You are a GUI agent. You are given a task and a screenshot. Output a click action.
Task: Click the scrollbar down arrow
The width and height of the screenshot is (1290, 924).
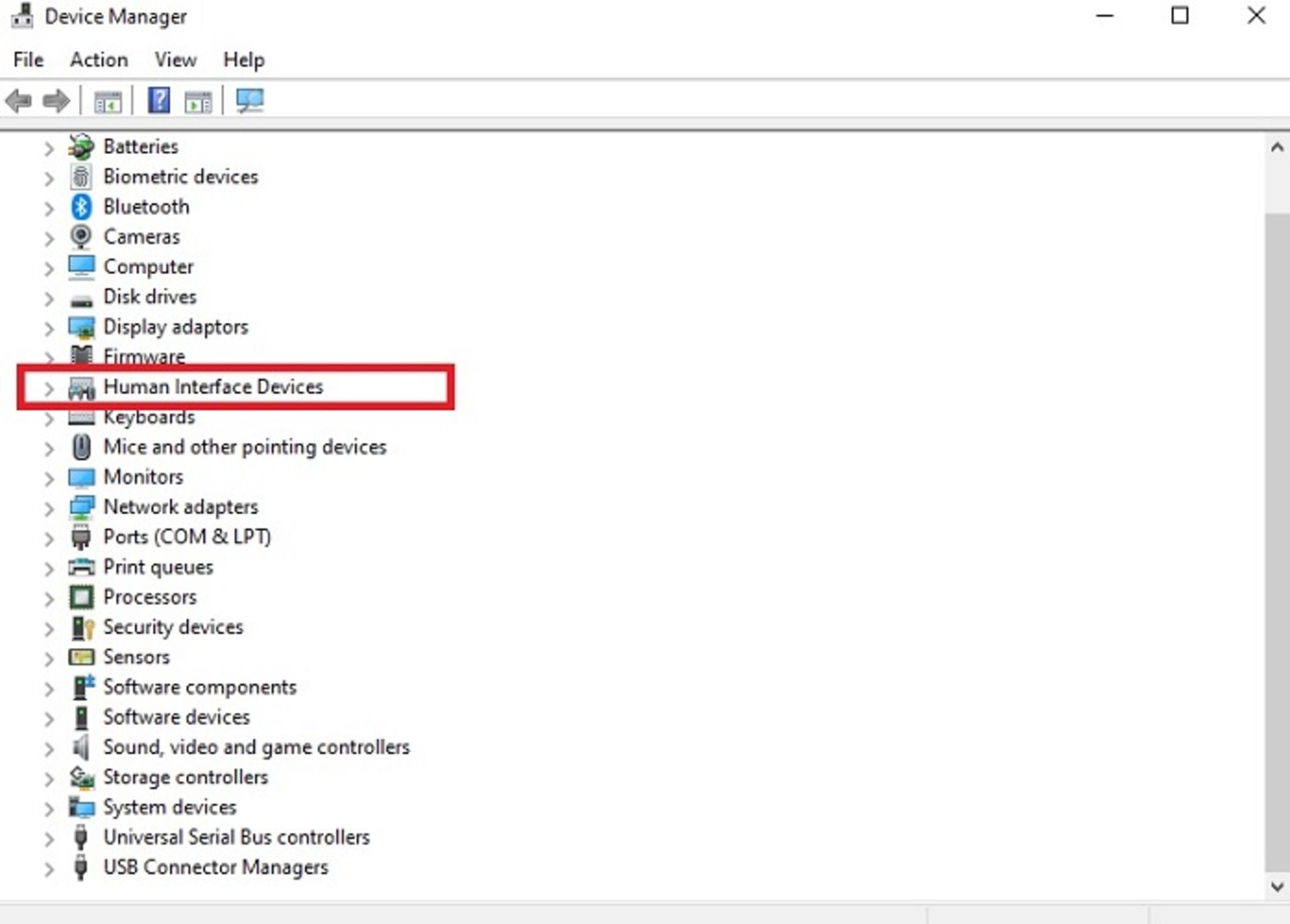1277,886
